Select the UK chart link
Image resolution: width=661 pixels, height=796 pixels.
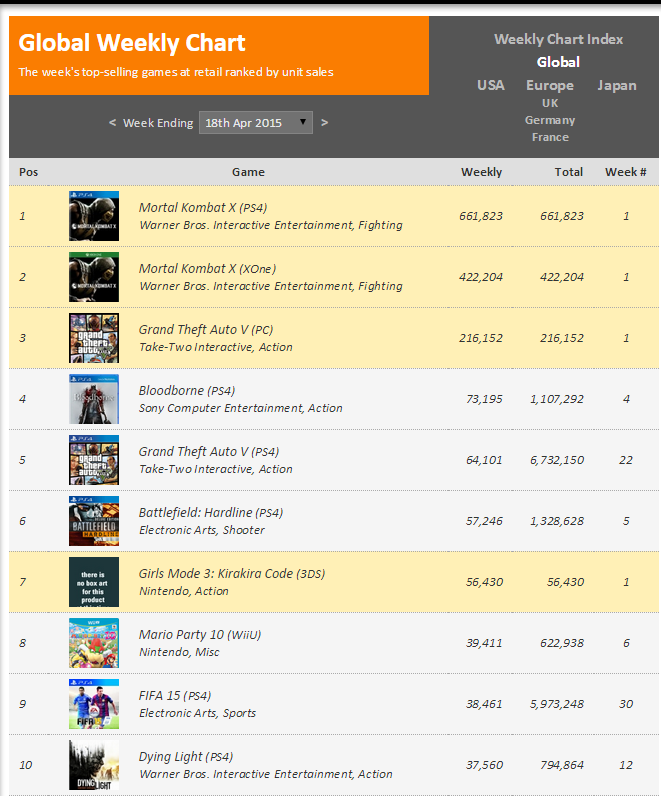tap(550, 103)
